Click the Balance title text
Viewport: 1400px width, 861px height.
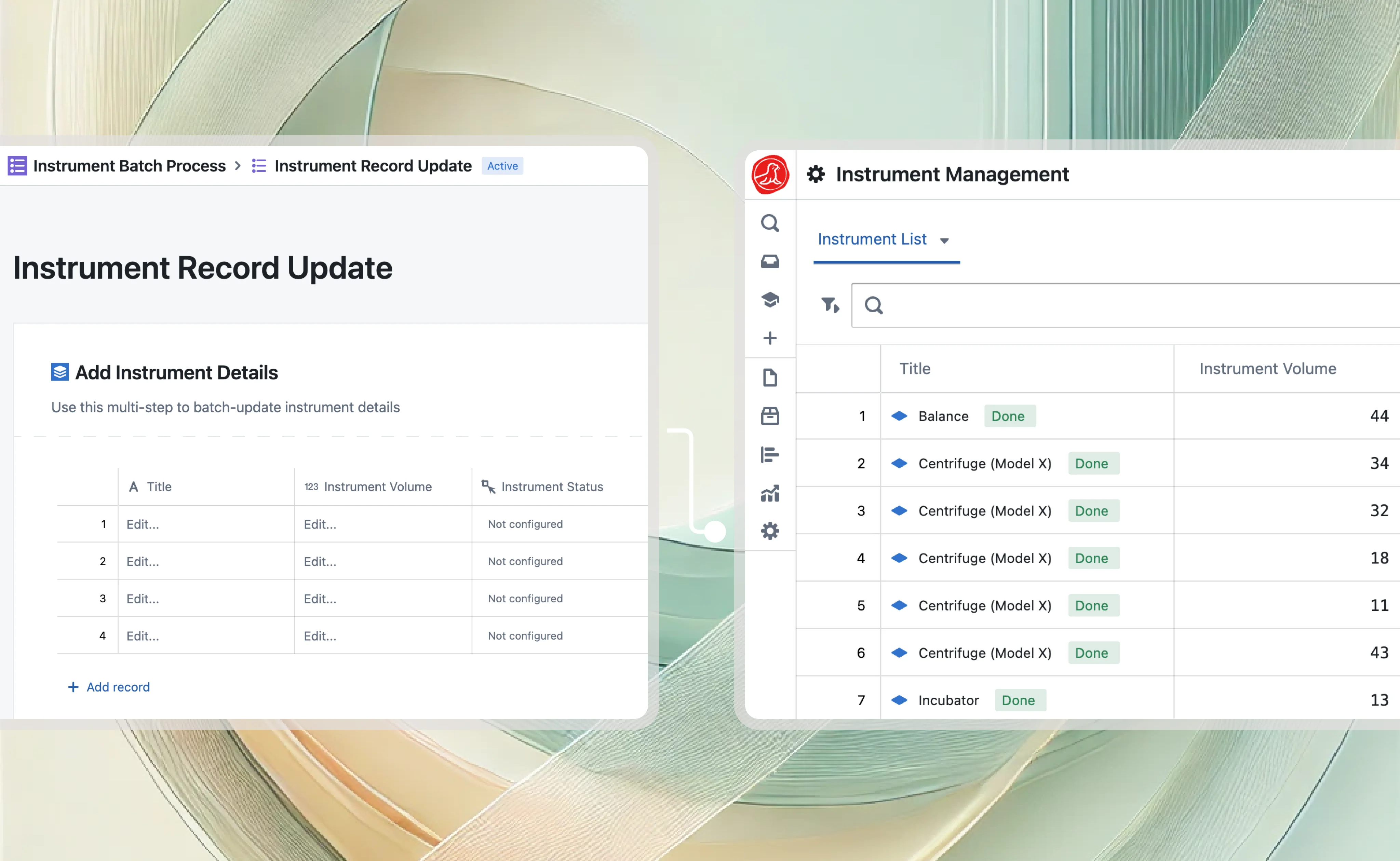(x=943, y=416)
